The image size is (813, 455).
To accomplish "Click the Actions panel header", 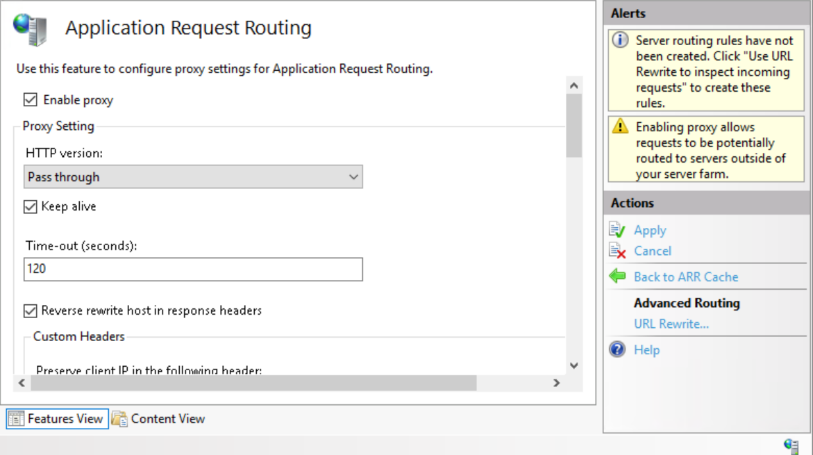I will point(706,203).
